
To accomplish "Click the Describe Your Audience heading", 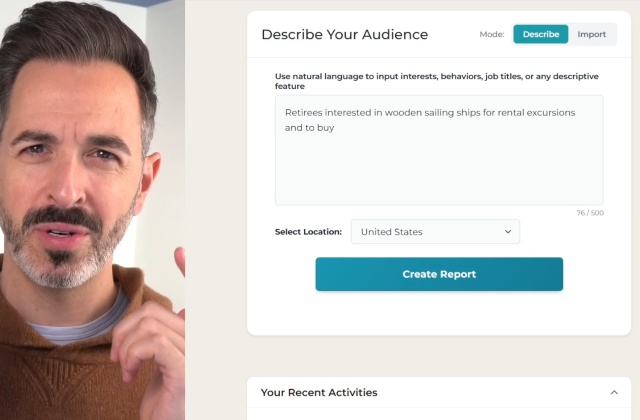I will pos(344,34).
